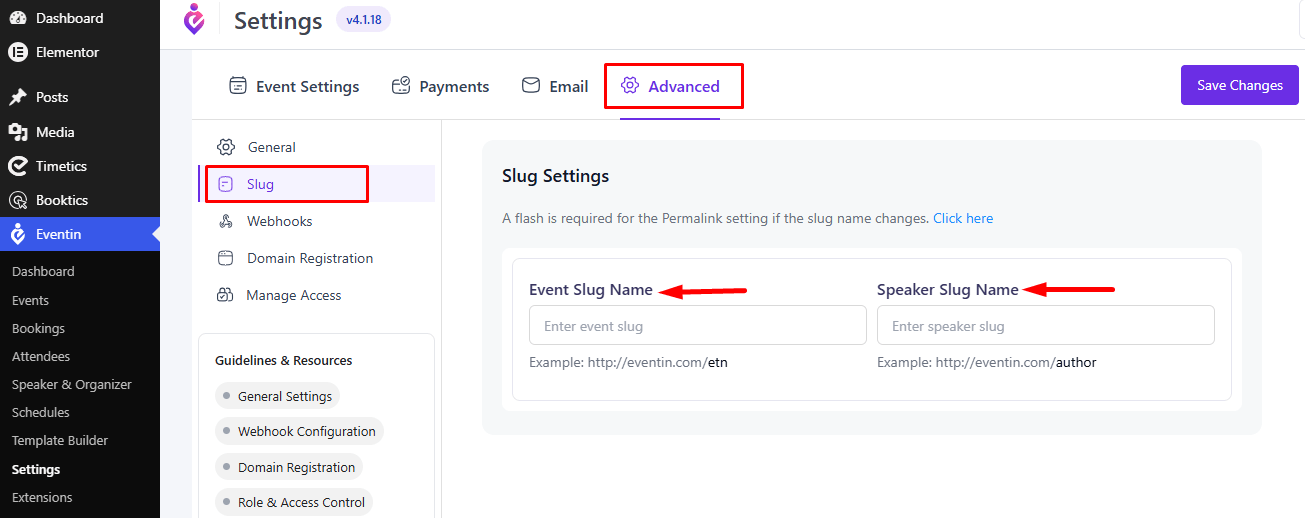Click the Booktics sidebar icon
Viewport: 1305px width, 518px height.
[18, 200]
